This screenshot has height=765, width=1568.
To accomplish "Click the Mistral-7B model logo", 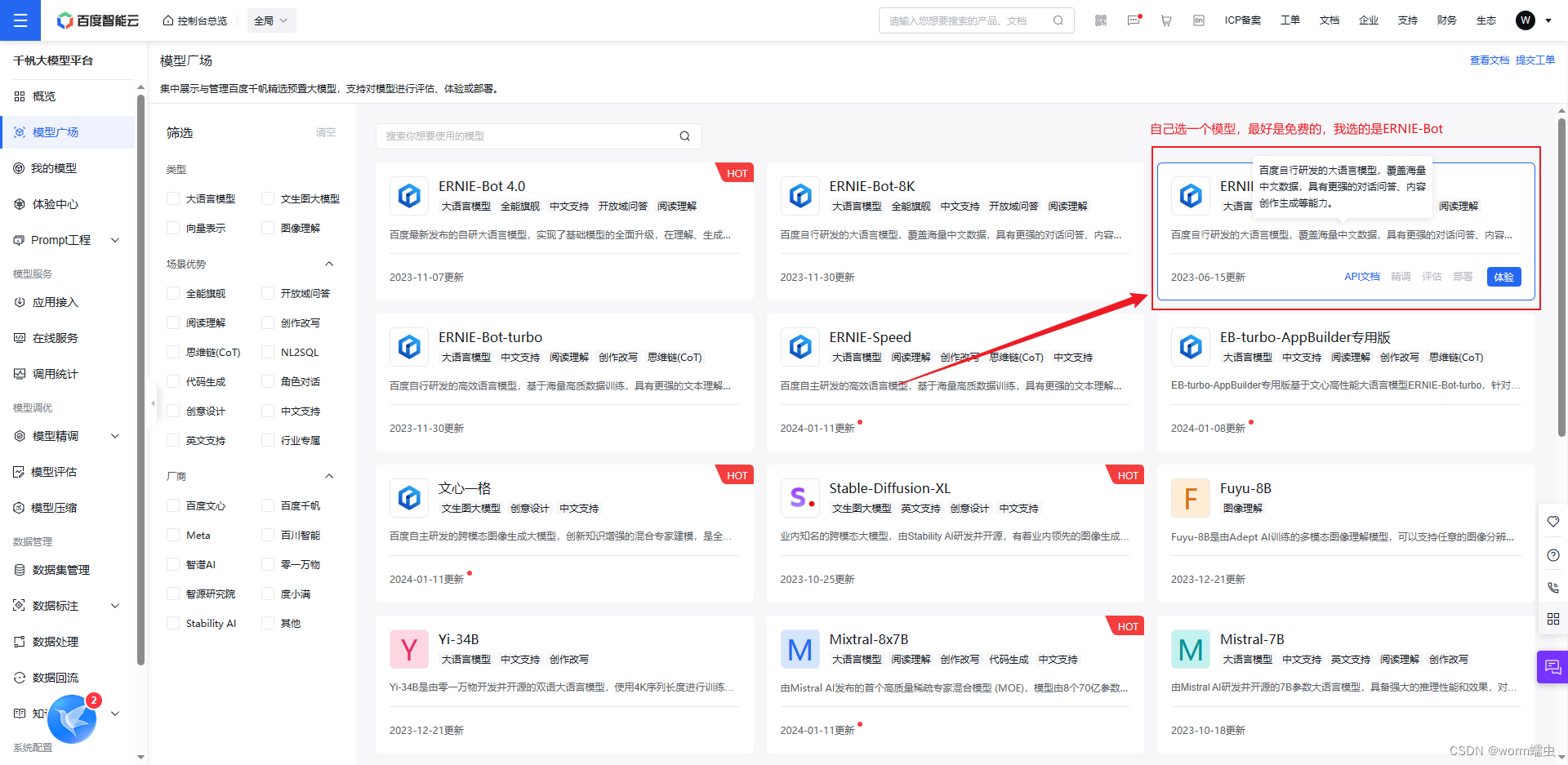I will pyautogui.click(x=1191, y=649).
